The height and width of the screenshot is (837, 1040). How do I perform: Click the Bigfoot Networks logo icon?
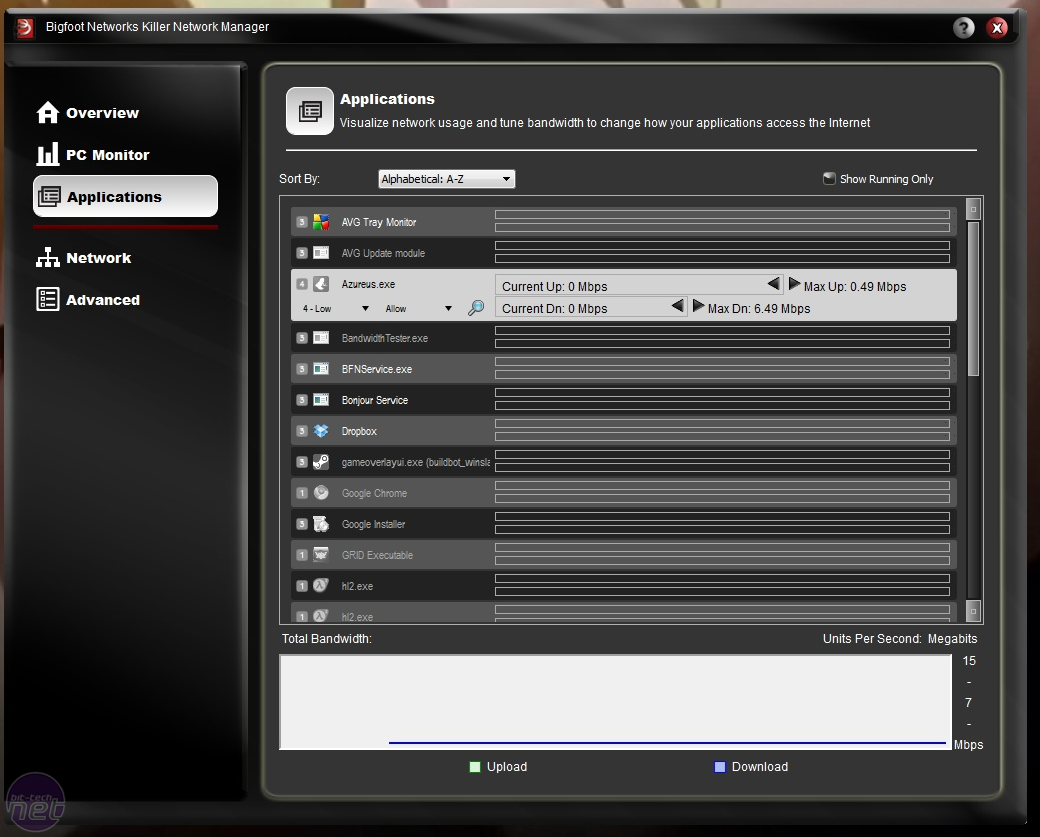point(25,27)
